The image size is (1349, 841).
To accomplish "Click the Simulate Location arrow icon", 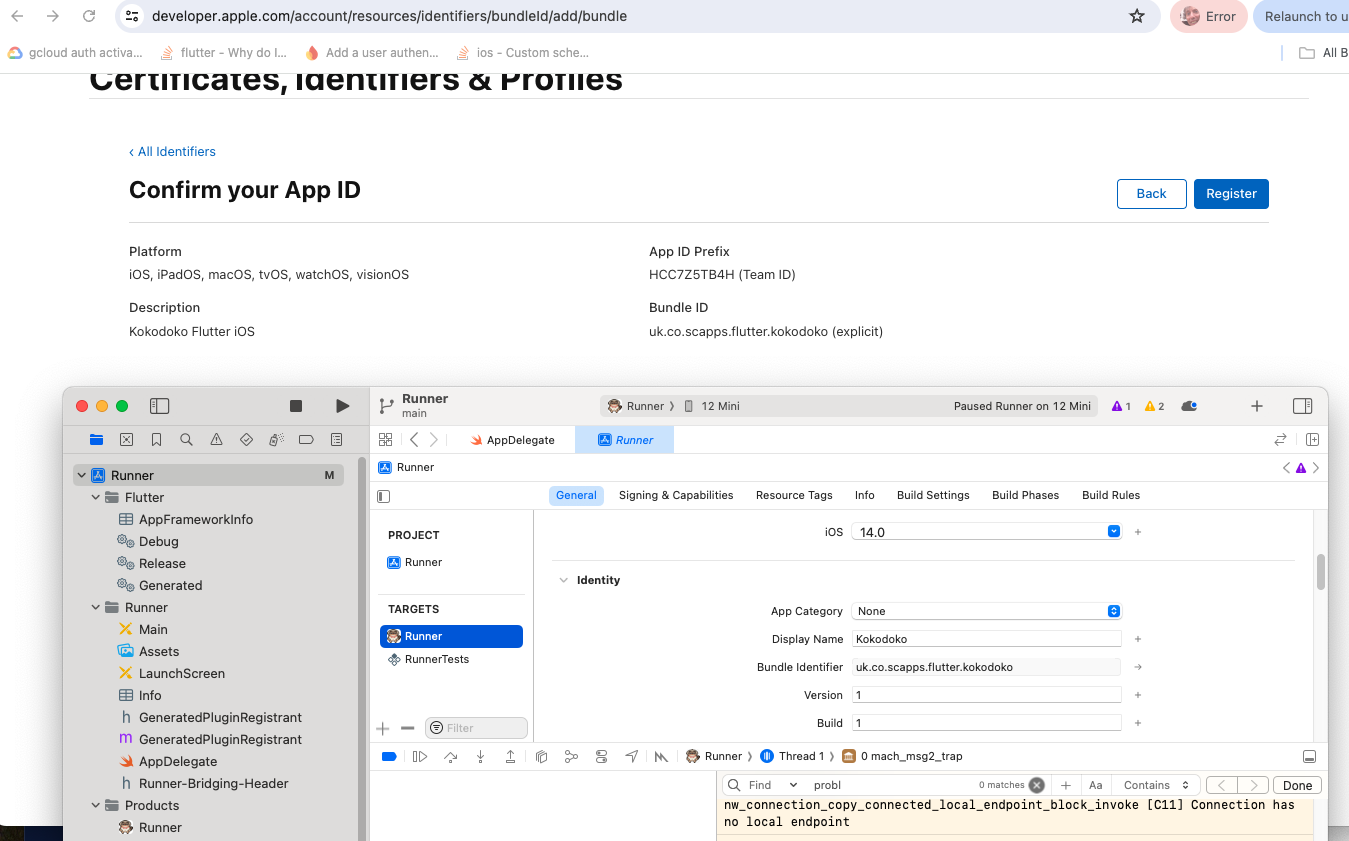I will point(631,757).
